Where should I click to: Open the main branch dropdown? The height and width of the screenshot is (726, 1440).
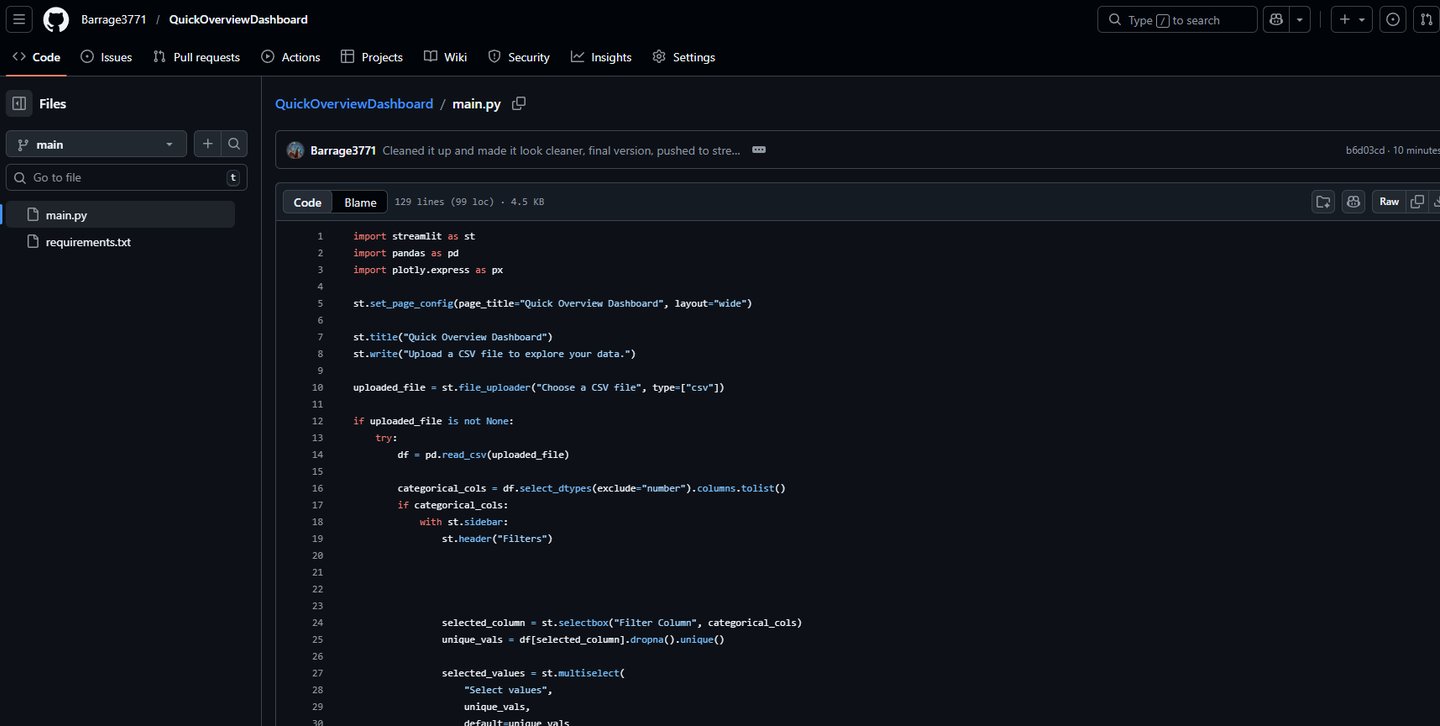[96, 144]
